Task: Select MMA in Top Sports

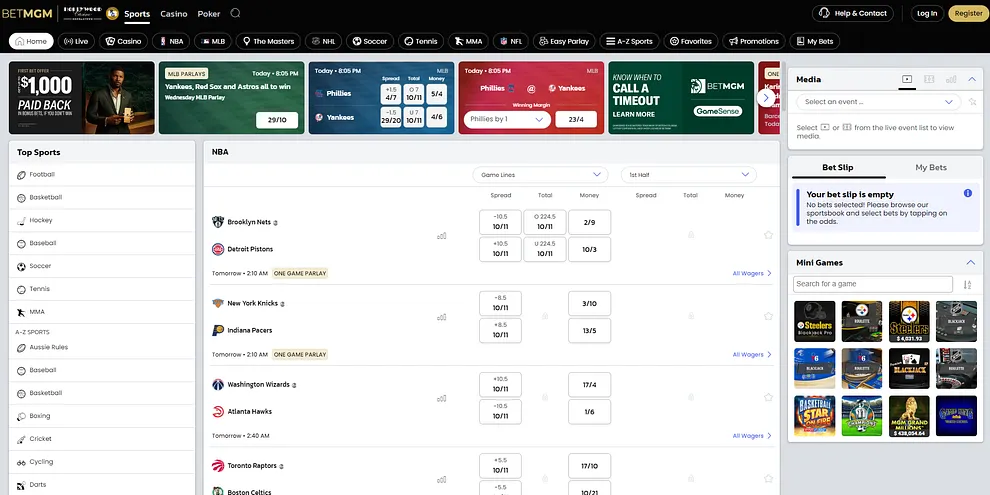Action: click(x=102, y=312)
